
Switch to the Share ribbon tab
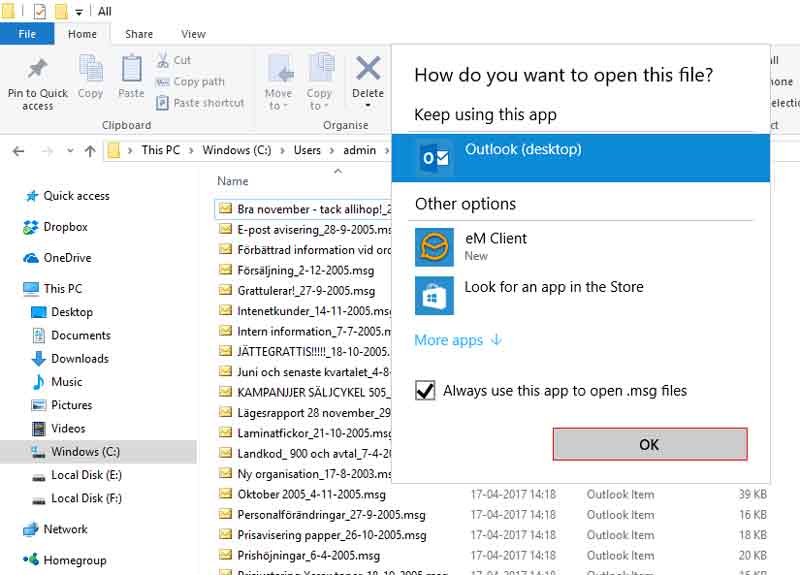tap(139, 34)
